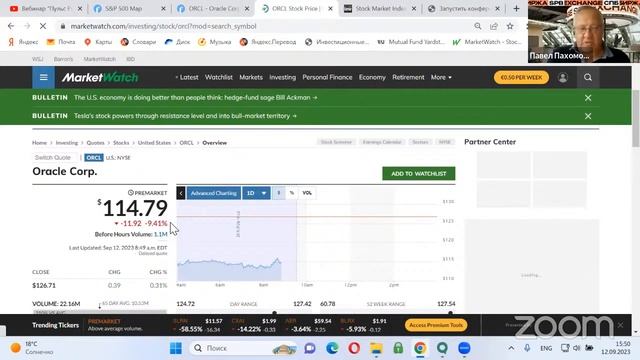
Task: Open Google Chrome from the taskbar
Action: pos(420,348)
